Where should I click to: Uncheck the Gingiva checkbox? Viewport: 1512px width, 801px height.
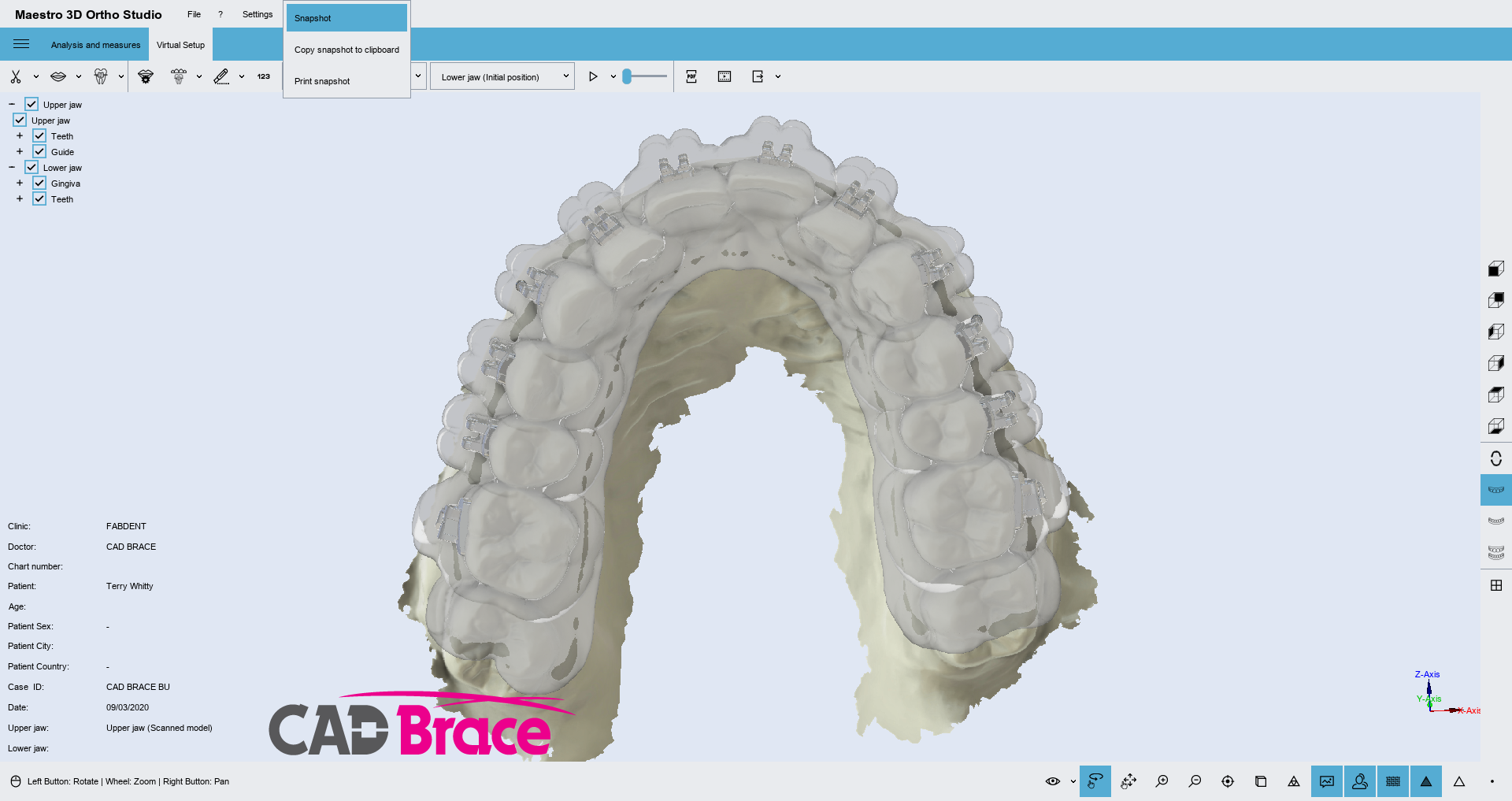coord(39,183)
